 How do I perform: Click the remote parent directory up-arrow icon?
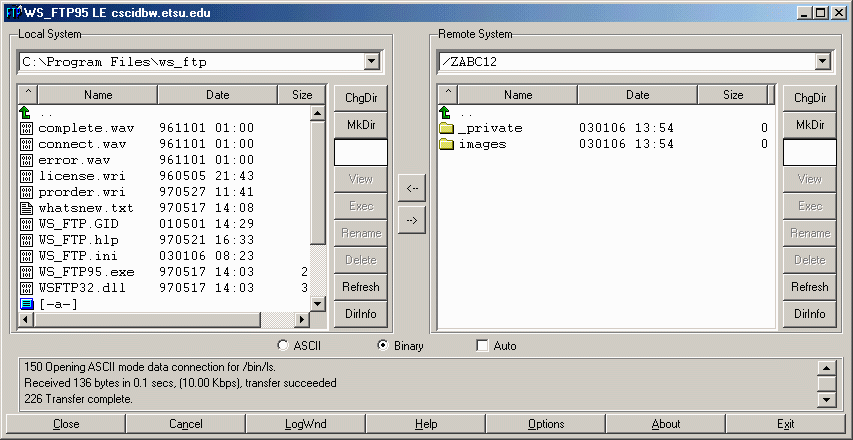[447, 113]
